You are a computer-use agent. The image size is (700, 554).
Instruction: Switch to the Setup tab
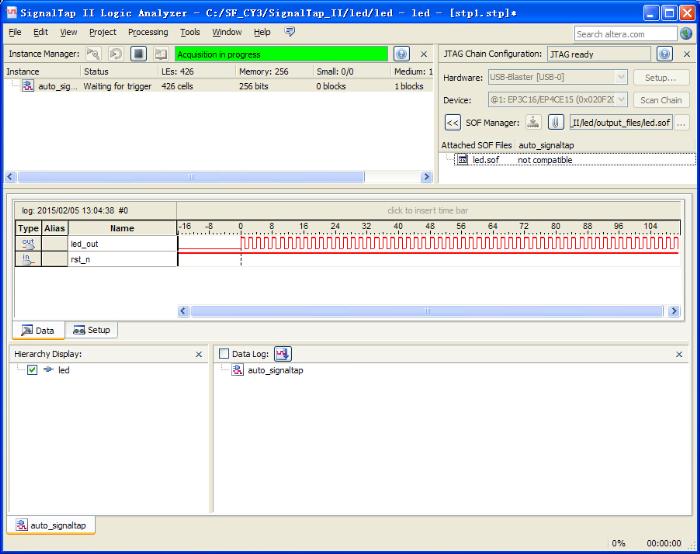(x=92, y=330)
